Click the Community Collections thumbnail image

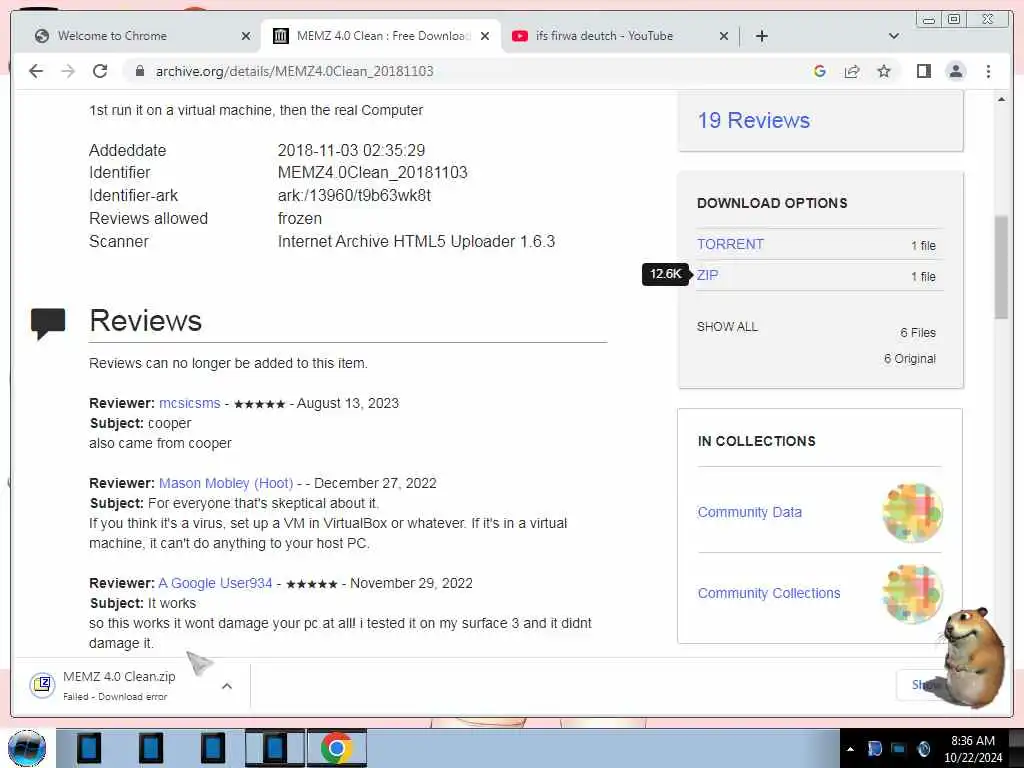[x=912, y=594]
